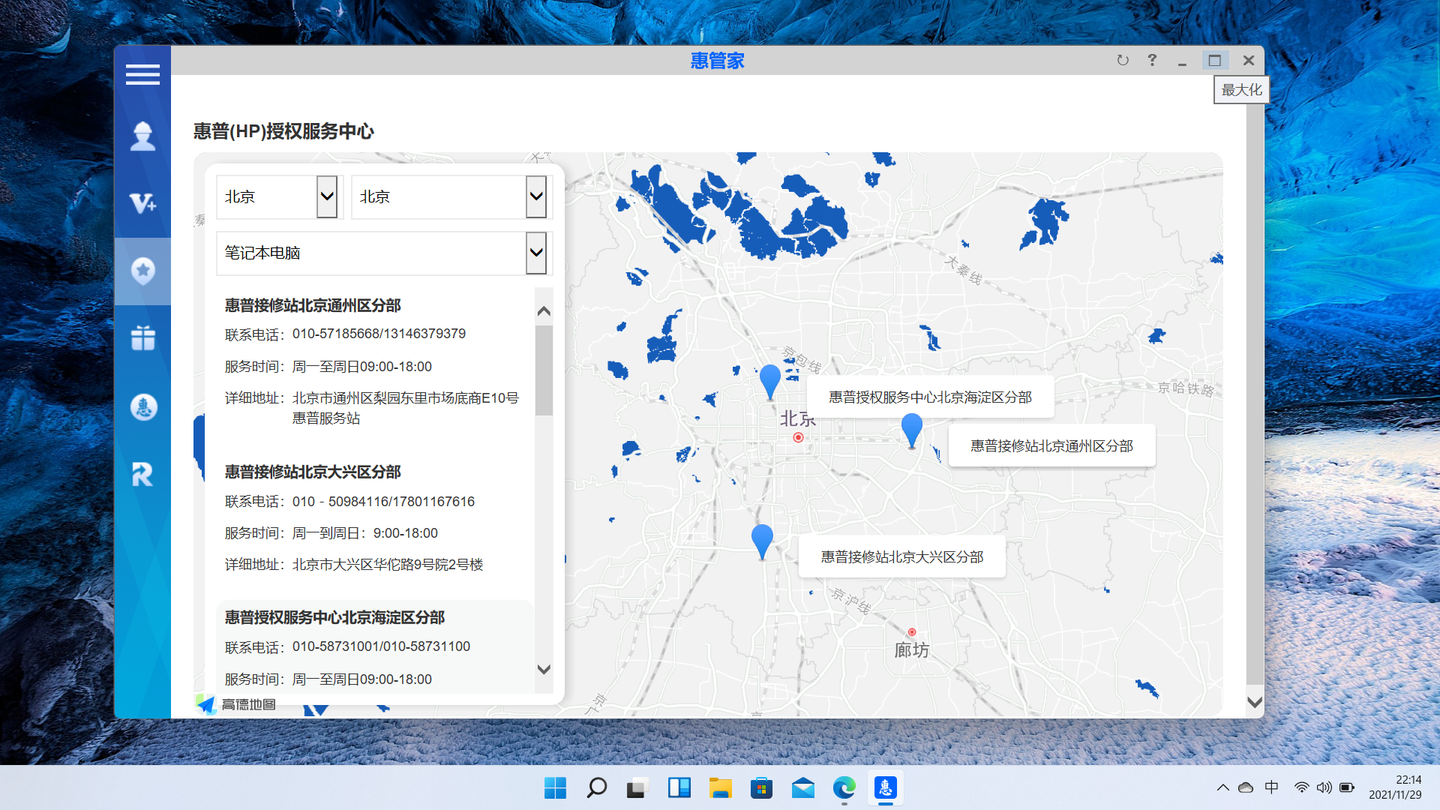Open the city dropdown showing 北京

click(451, 197)
